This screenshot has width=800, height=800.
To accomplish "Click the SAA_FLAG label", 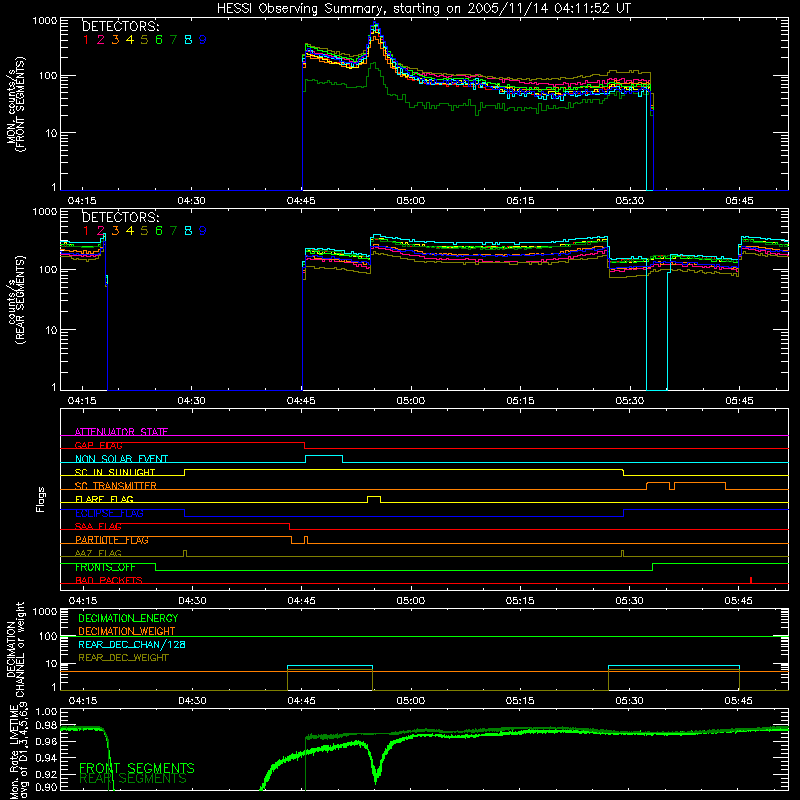I will click(98, 527).
